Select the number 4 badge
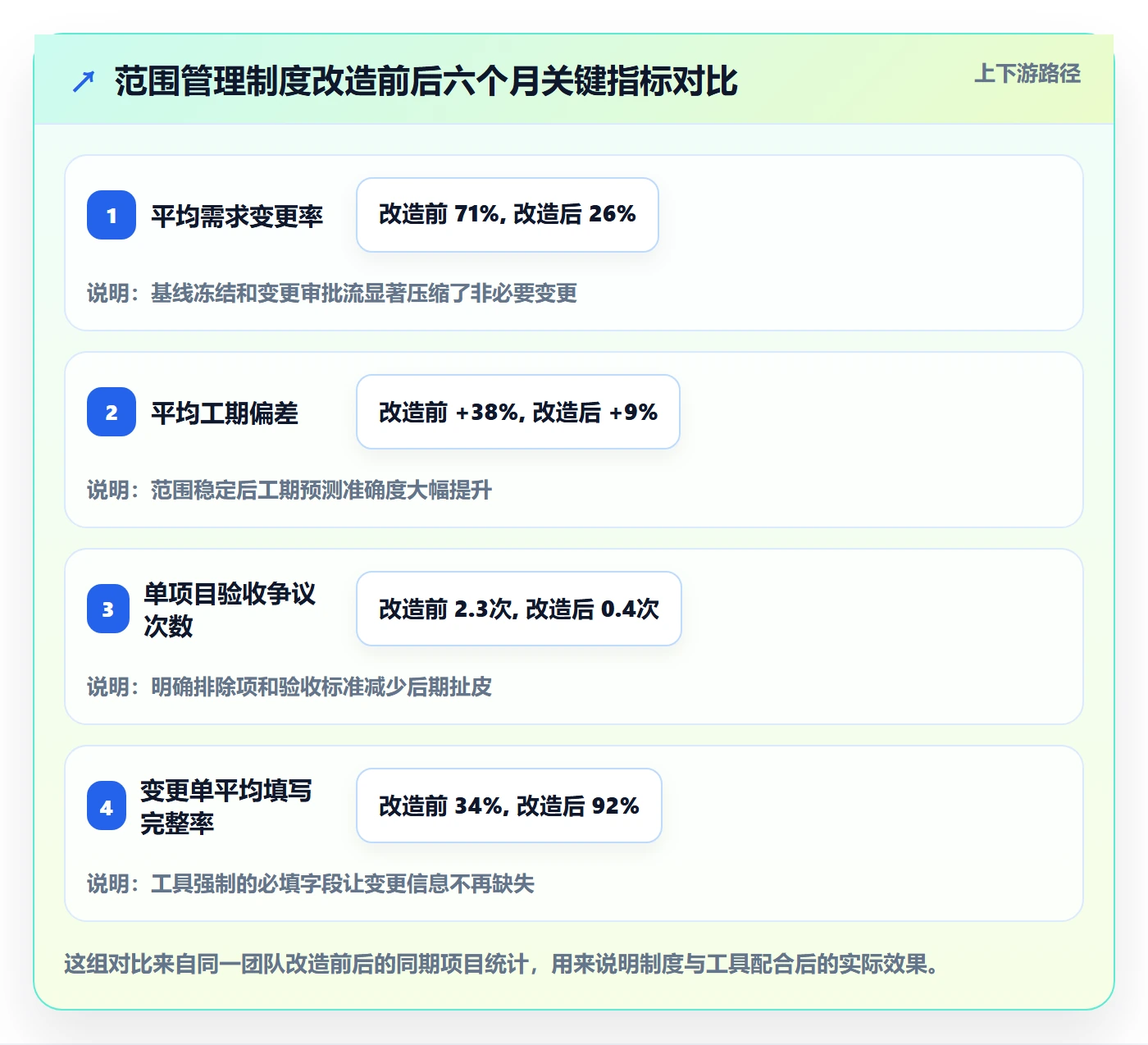The width and height of the screenshot is (1148, 1045). tap(107, 805)
